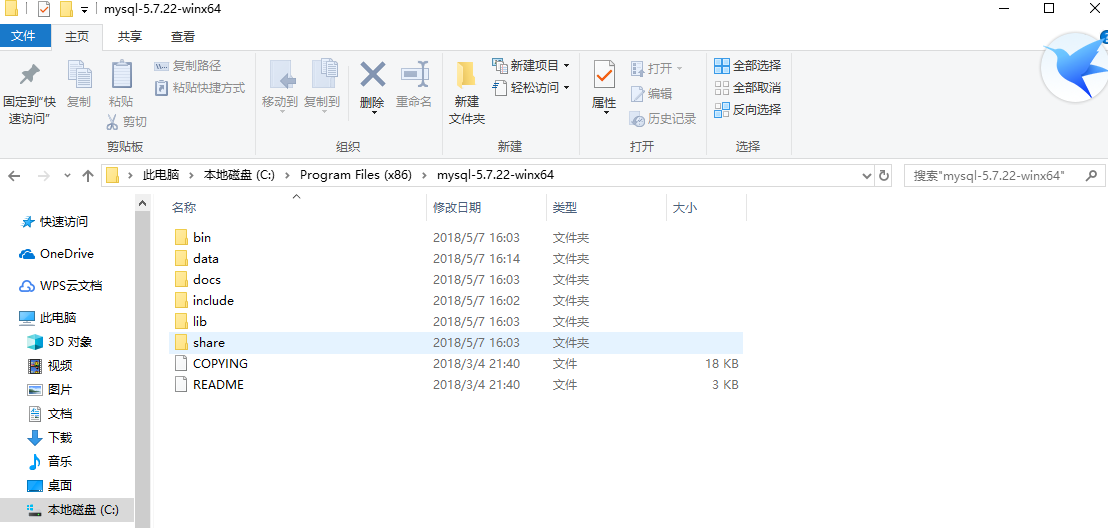The width and height of the screenshot is (1108, 528).
Task: Open Quick access (快速访问) in sidebar
Action: point(55,222)
